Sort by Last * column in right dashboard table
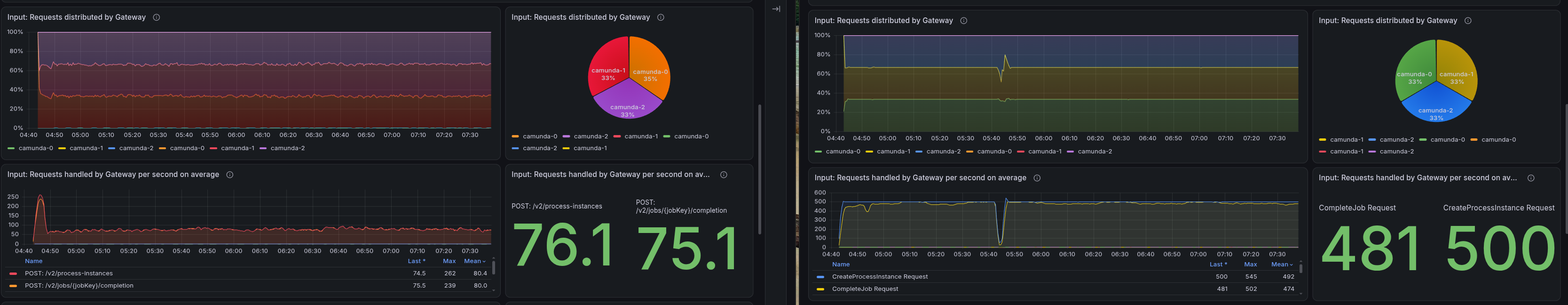Viewport: 1568px width, 305px height. coord(1218,264)
